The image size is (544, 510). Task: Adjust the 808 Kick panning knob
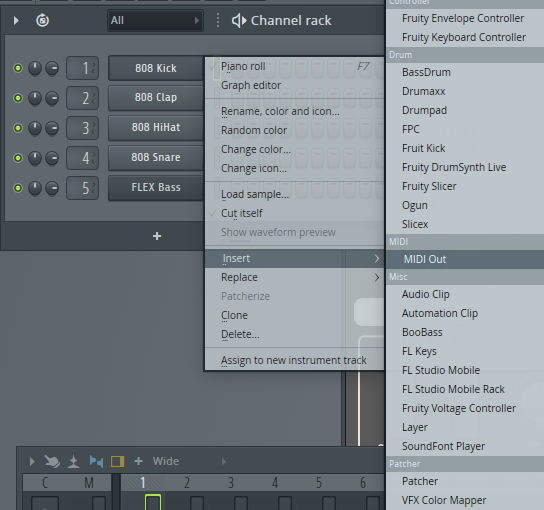click(35, 68)
